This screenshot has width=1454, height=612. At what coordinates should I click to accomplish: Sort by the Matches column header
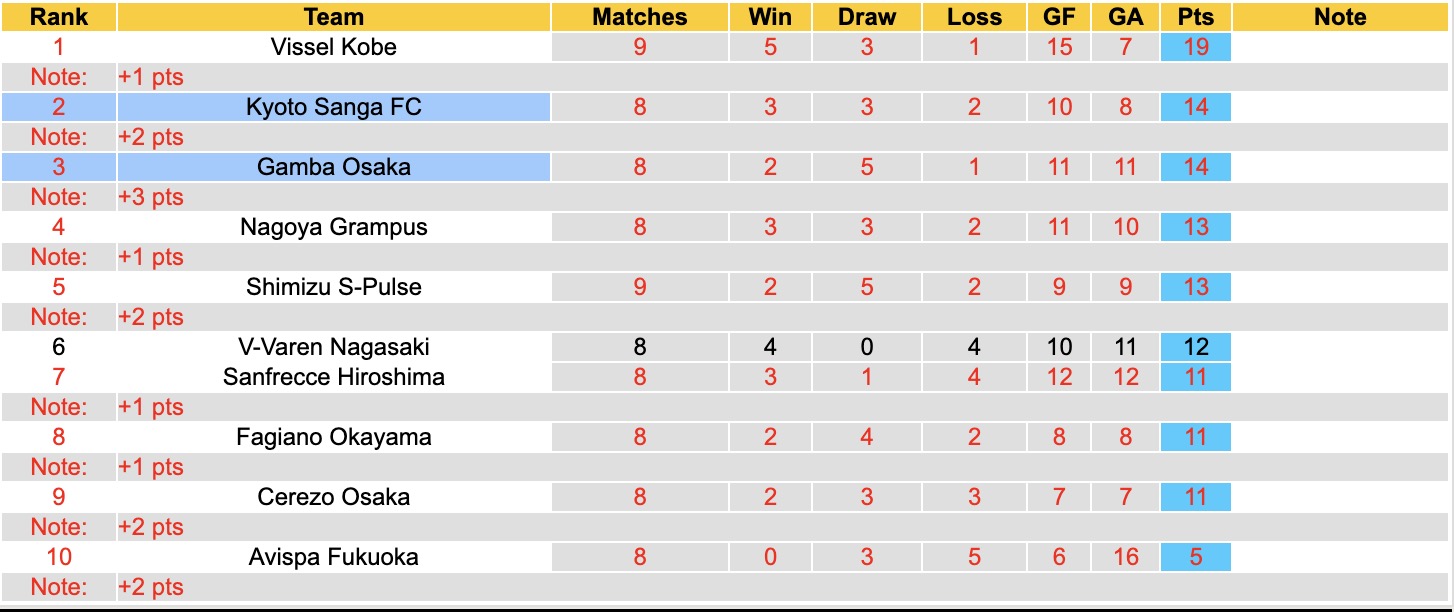point(639,17)
